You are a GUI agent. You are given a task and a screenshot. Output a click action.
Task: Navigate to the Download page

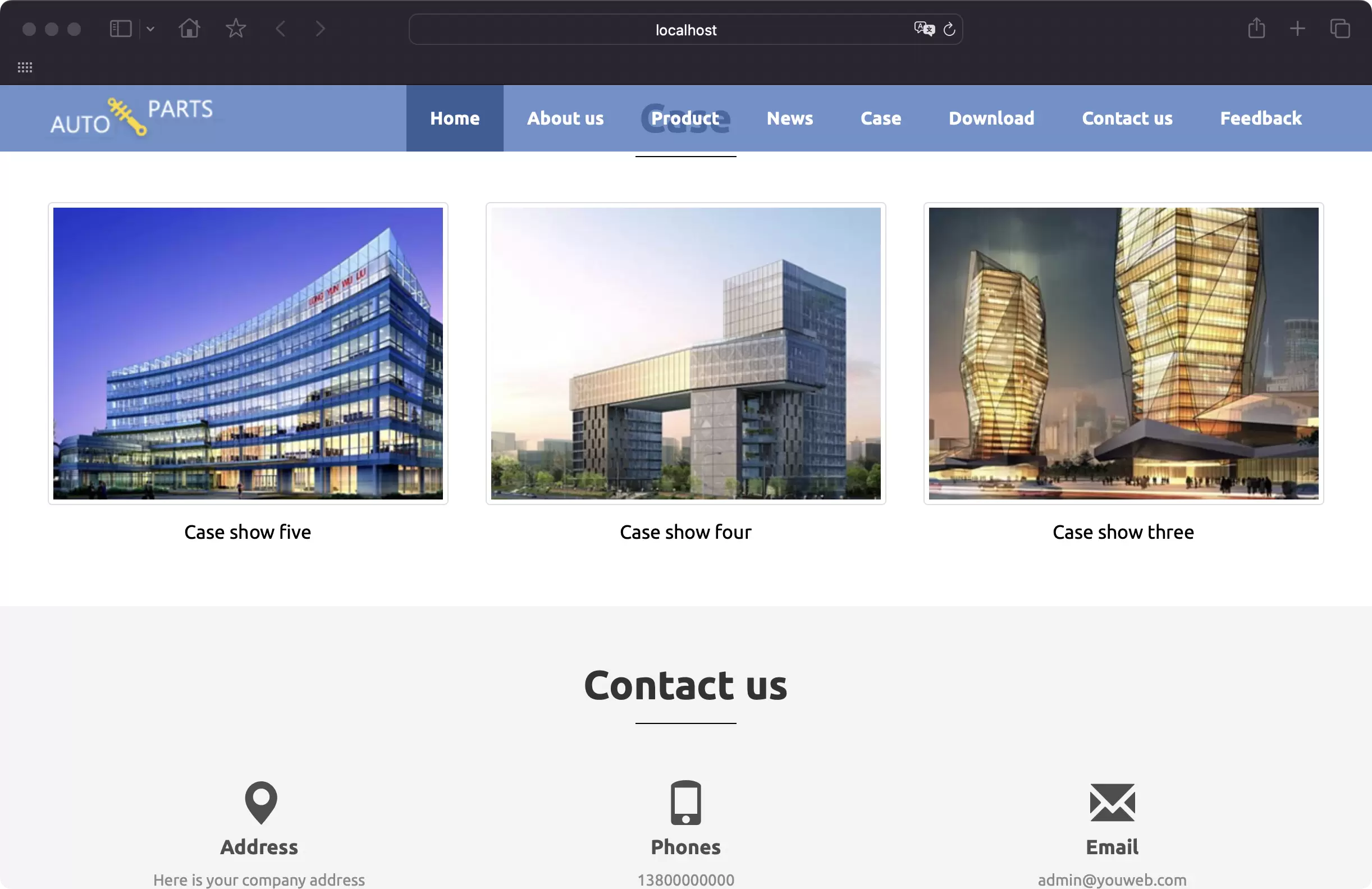[992, 118]
